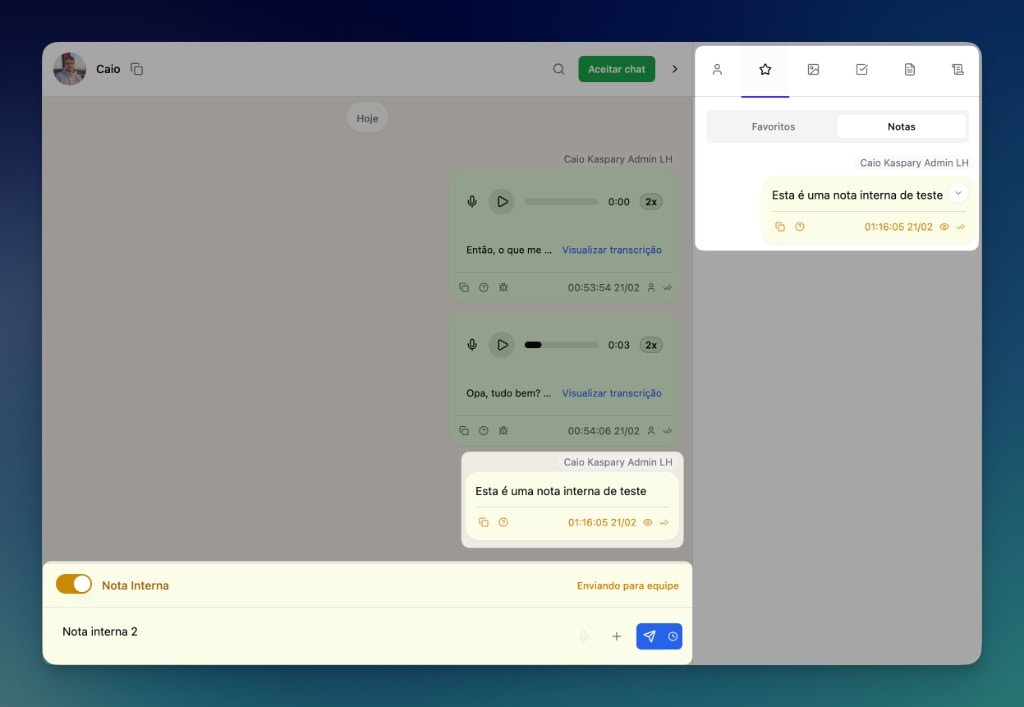Enable the Nota Interna toggle
1024x707 pixels.
pos(74,584)
